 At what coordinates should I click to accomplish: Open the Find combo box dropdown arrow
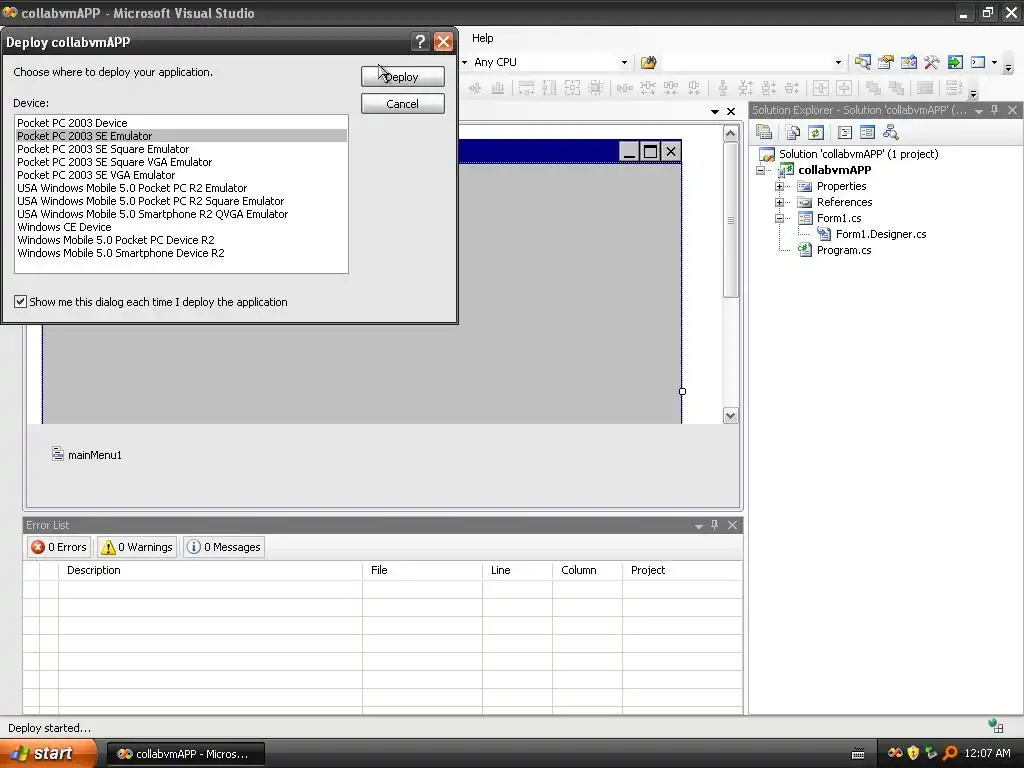(x=838, y=63)
